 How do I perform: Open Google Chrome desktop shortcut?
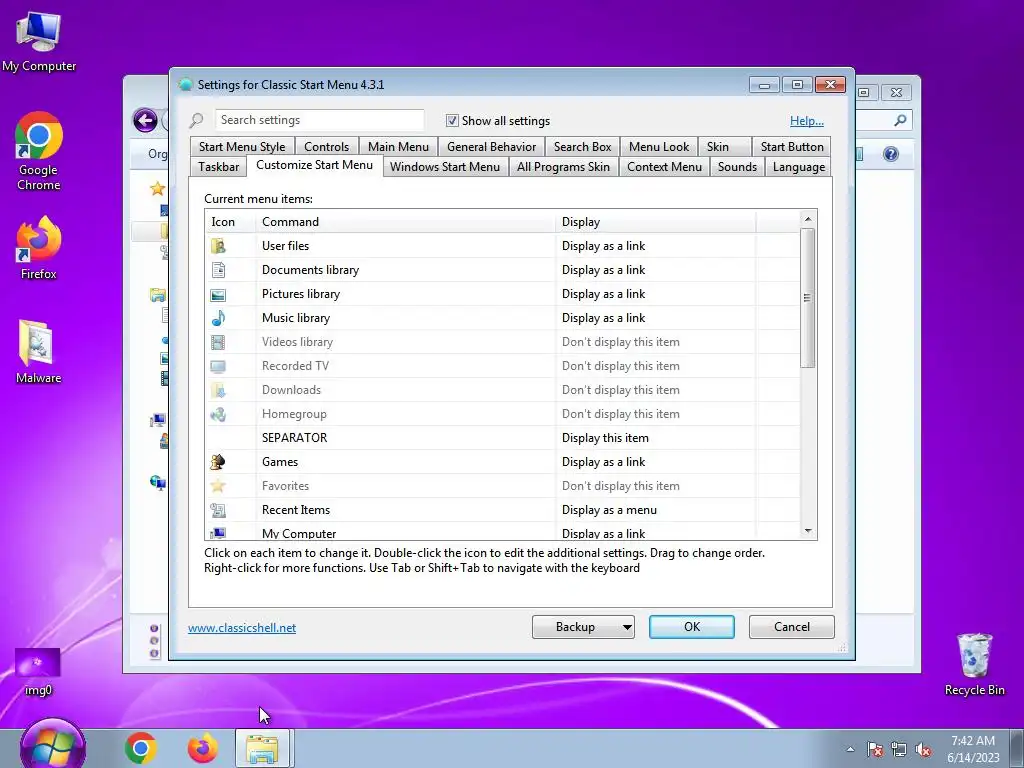39,151
